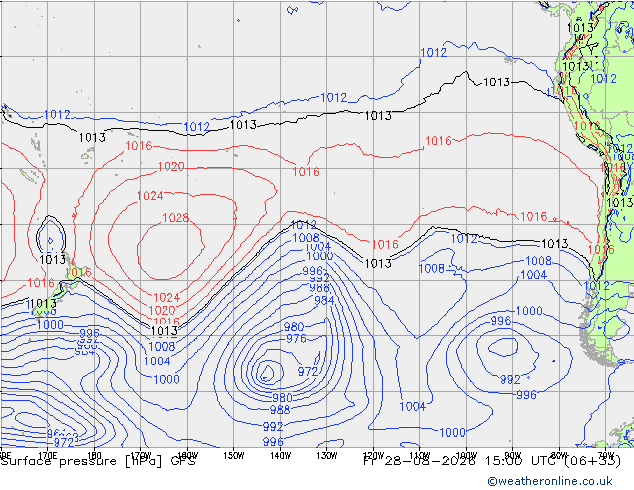The height and width of the screenshot is (490, 634).
Task: Click the 'Surface pressure [hPa] GFS' map title
Action: (x=98, y=461)
